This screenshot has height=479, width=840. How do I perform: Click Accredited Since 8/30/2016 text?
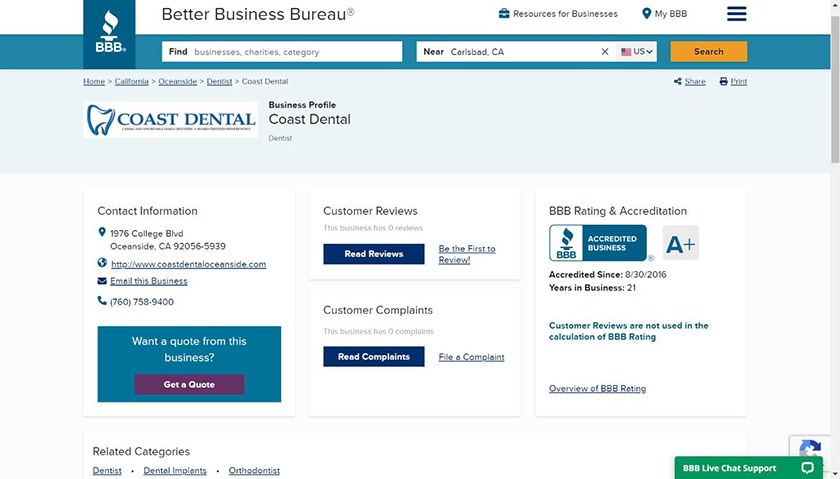point(608,274)
